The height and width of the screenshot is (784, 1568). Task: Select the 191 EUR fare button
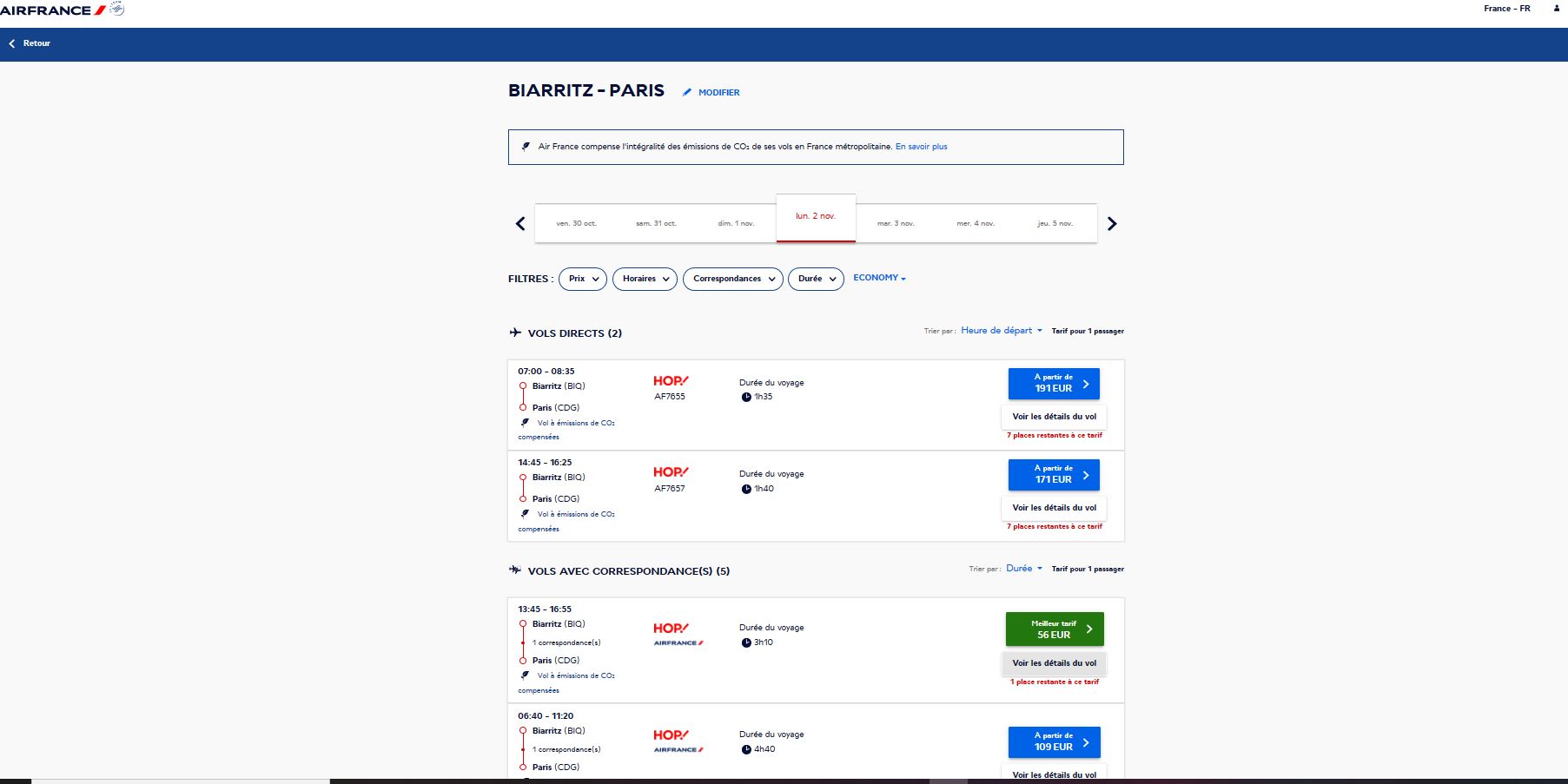(x=1054, y=384)
